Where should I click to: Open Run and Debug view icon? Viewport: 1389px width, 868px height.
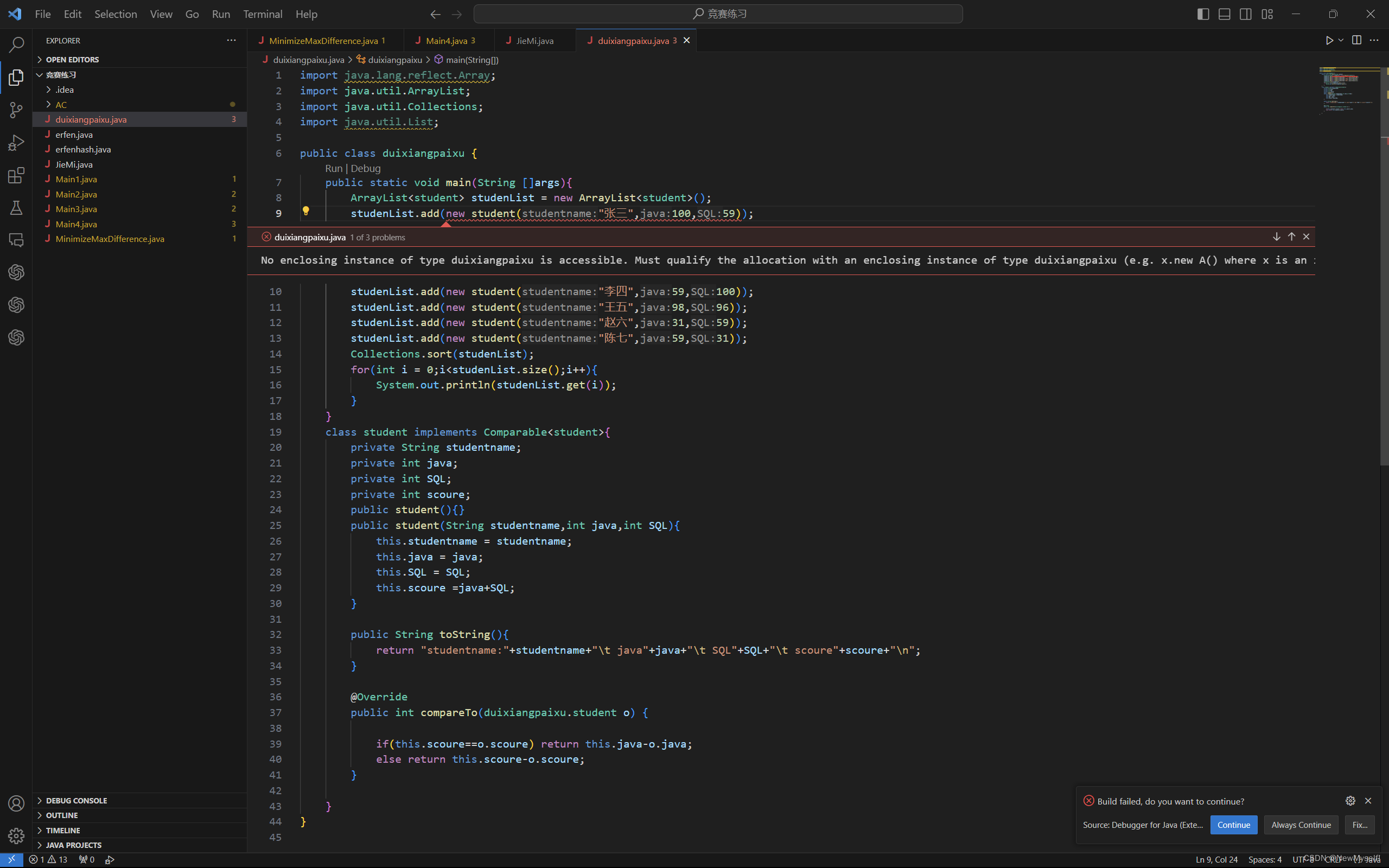pos(16,142)
